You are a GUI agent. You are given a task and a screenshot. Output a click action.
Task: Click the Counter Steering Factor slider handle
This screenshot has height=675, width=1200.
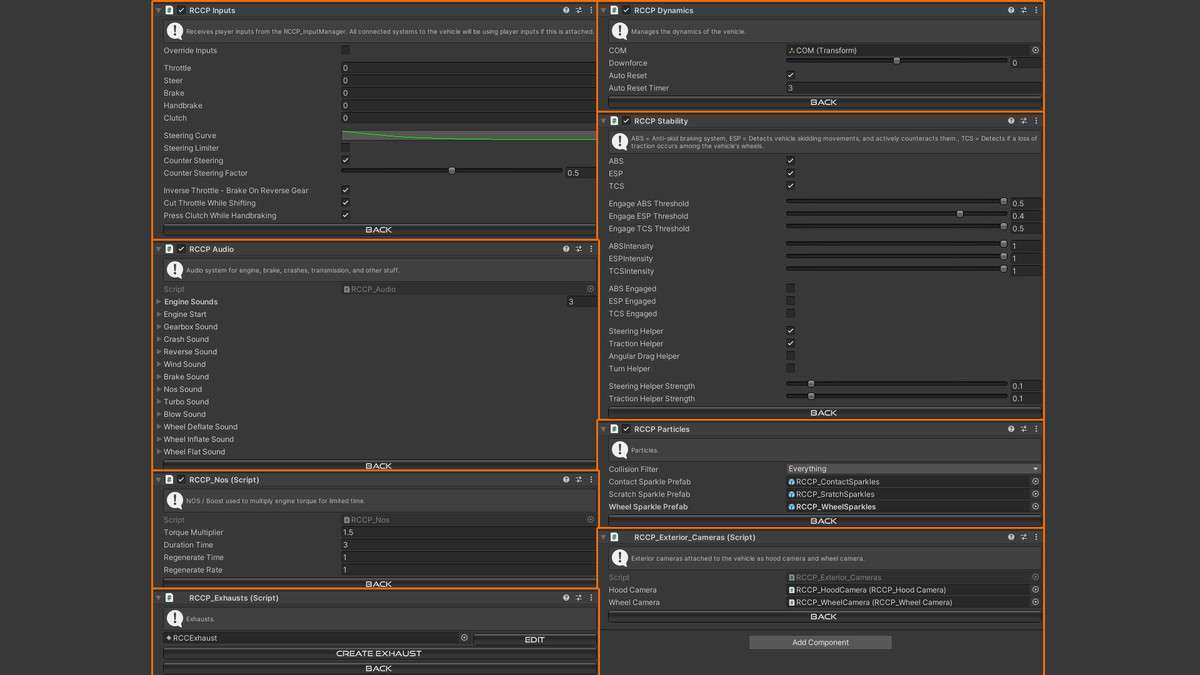pos(452,171)
